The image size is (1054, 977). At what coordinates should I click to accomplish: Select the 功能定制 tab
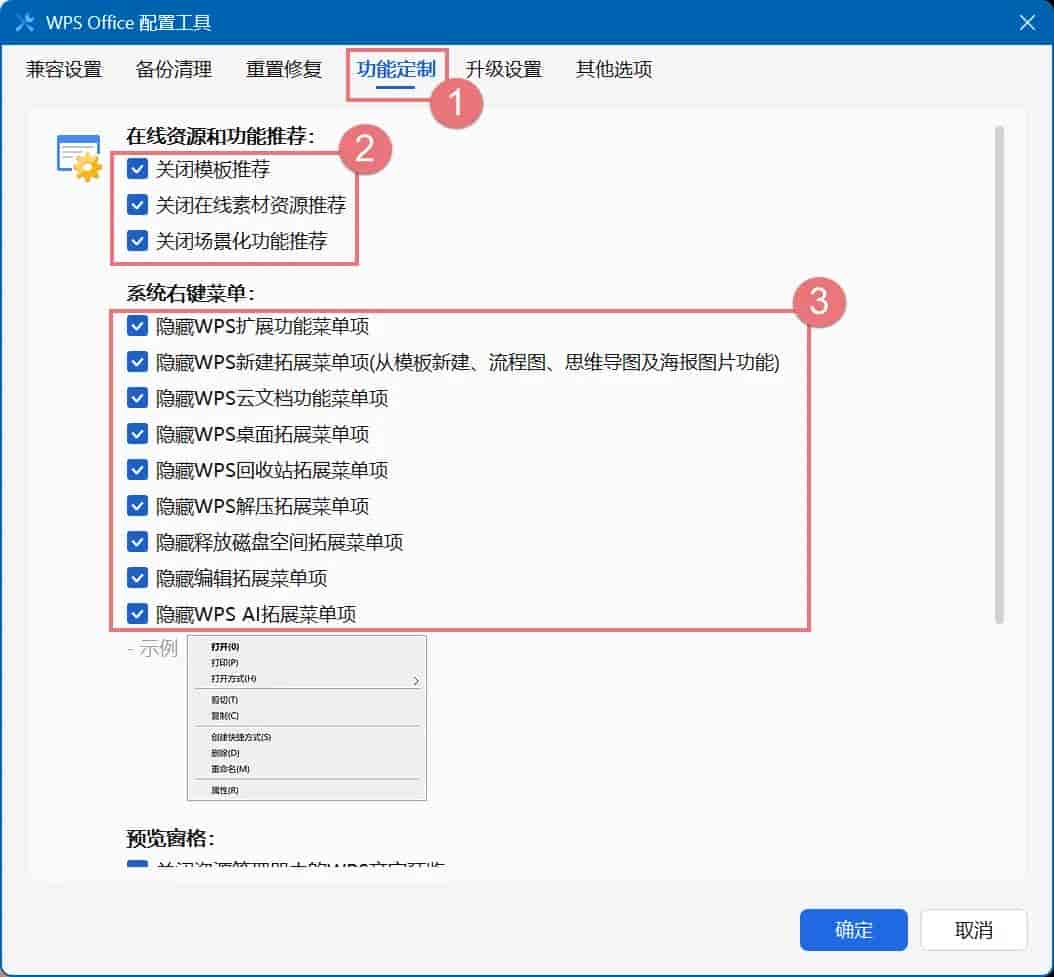click(x=396, y=69)
